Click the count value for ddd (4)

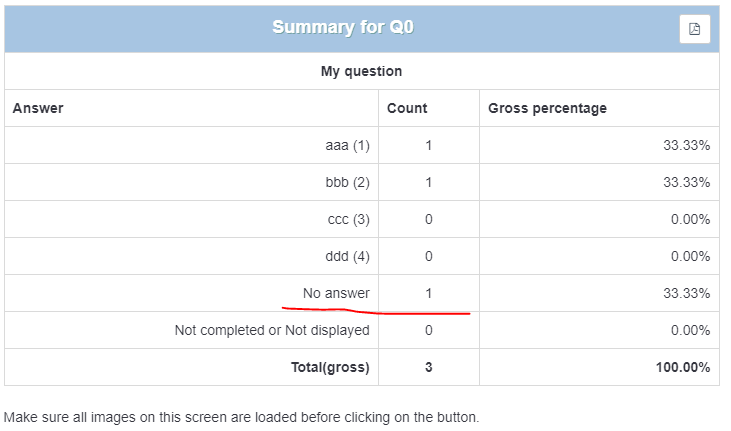click(428, 256)
